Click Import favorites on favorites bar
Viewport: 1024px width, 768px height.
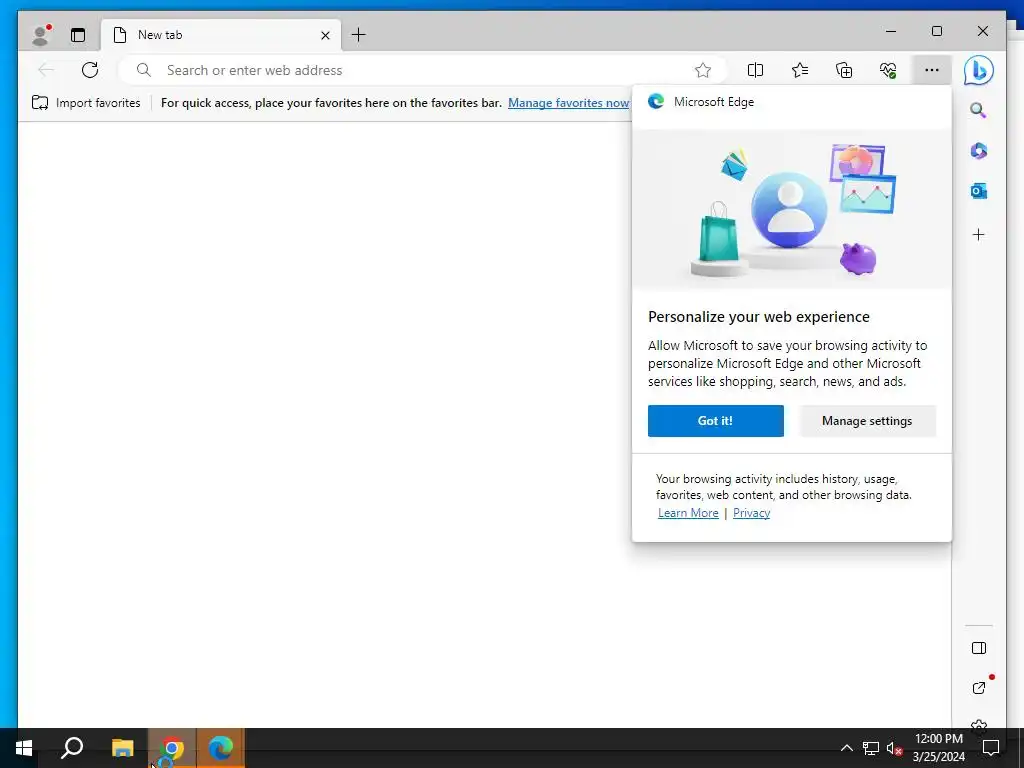(86, 103)
